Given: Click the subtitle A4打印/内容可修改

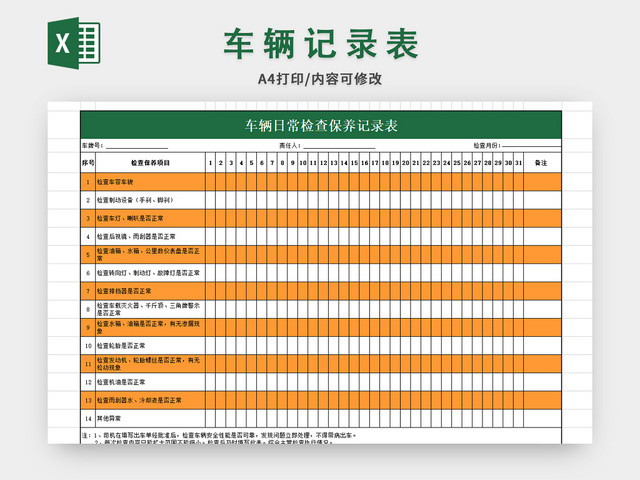Looking at the screenshot, I should tap(320, 78).
